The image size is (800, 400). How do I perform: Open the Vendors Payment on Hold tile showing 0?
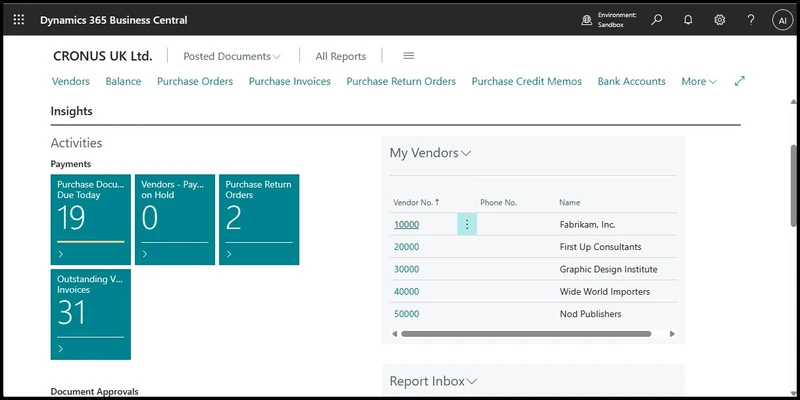click(x=175, y=219)
